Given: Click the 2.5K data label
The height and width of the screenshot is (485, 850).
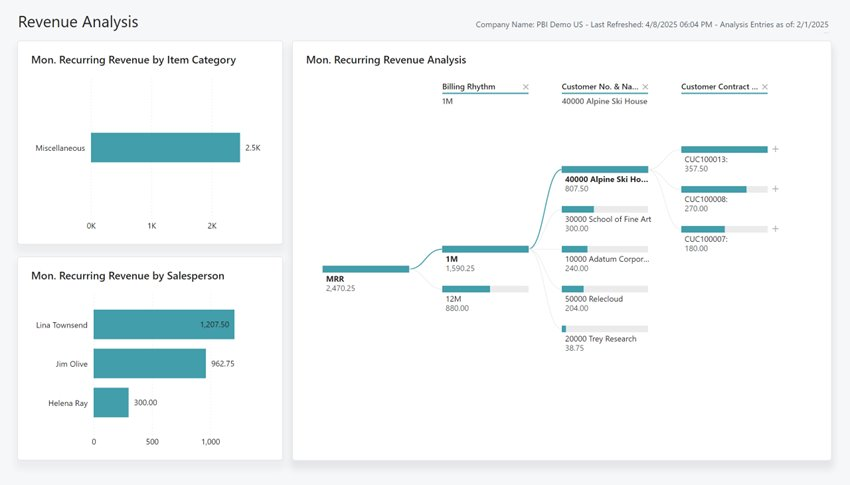Looking at the screenshot, I should click(253, 147).
